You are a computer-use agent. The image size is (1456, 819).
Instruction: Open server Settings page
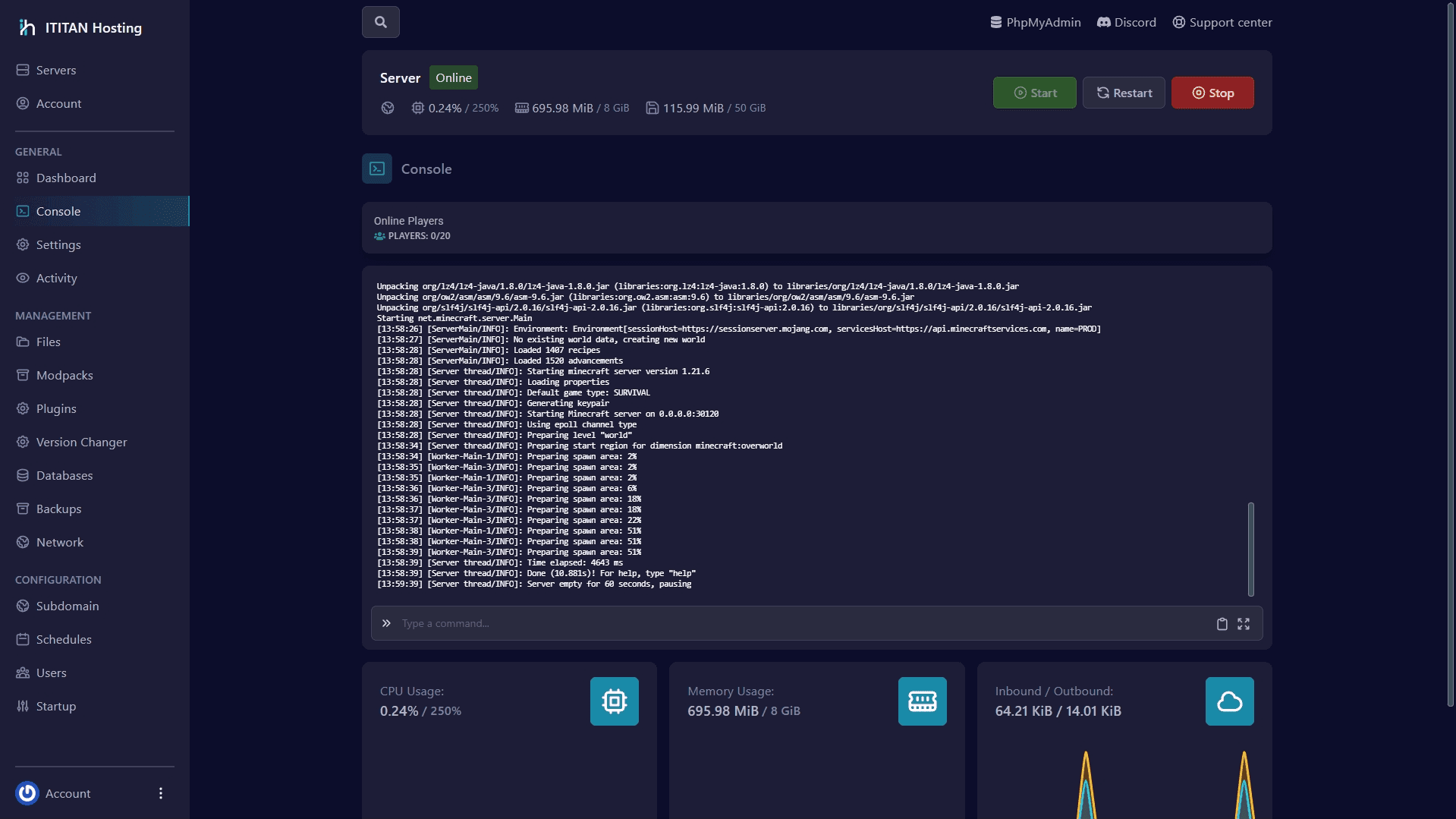95,244
